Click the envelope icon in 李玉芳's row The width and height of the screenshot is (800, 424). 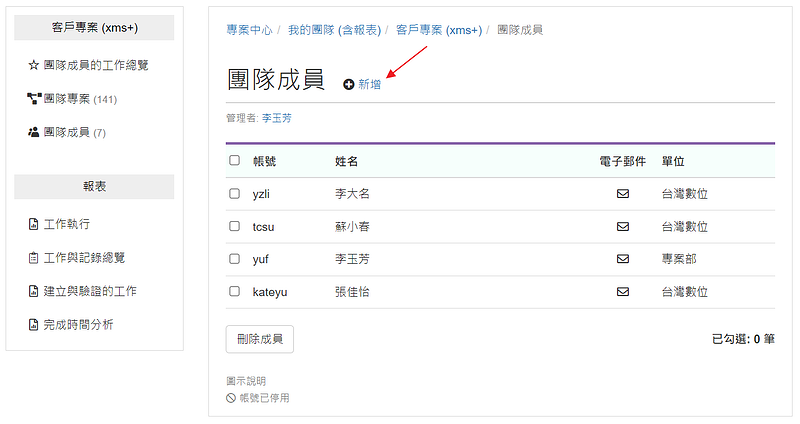point(622,259)
